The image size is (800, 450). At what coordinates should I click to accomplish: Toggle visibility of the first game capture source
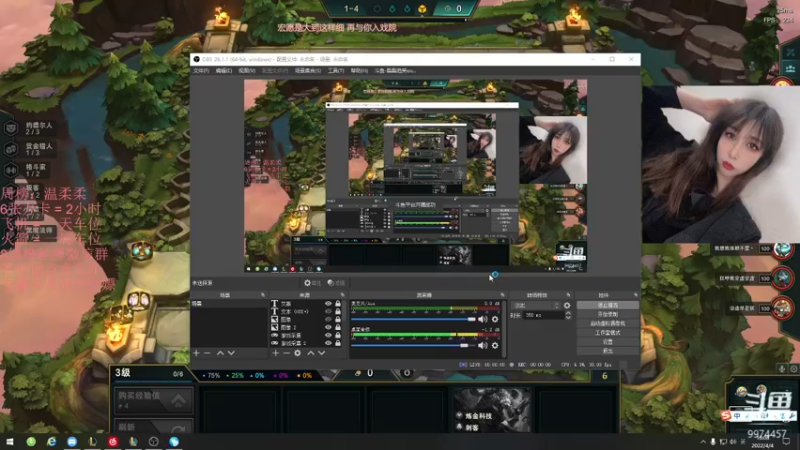328,335
